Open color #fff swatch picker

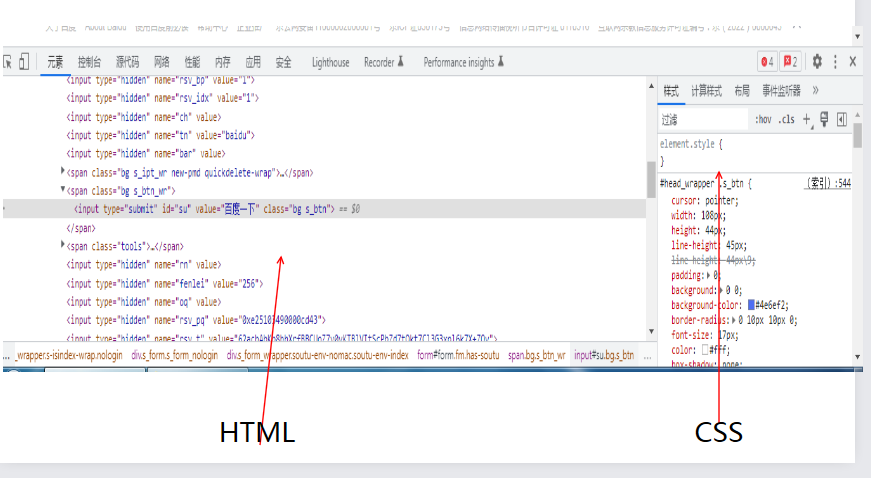(705, 350)
